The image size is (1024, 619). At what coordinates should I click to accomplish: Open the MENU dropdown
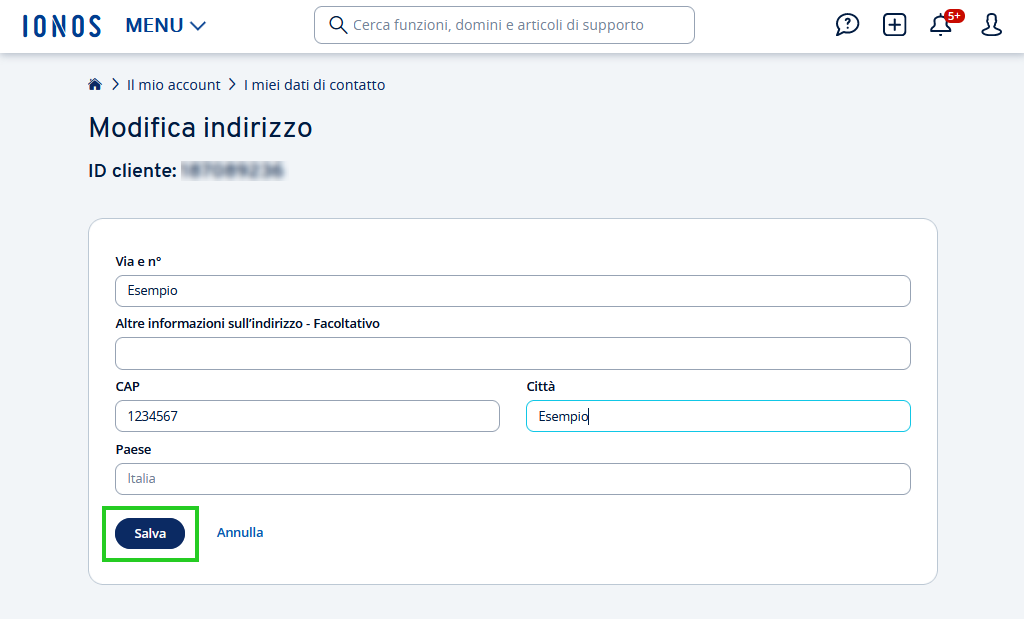(166, 25)
